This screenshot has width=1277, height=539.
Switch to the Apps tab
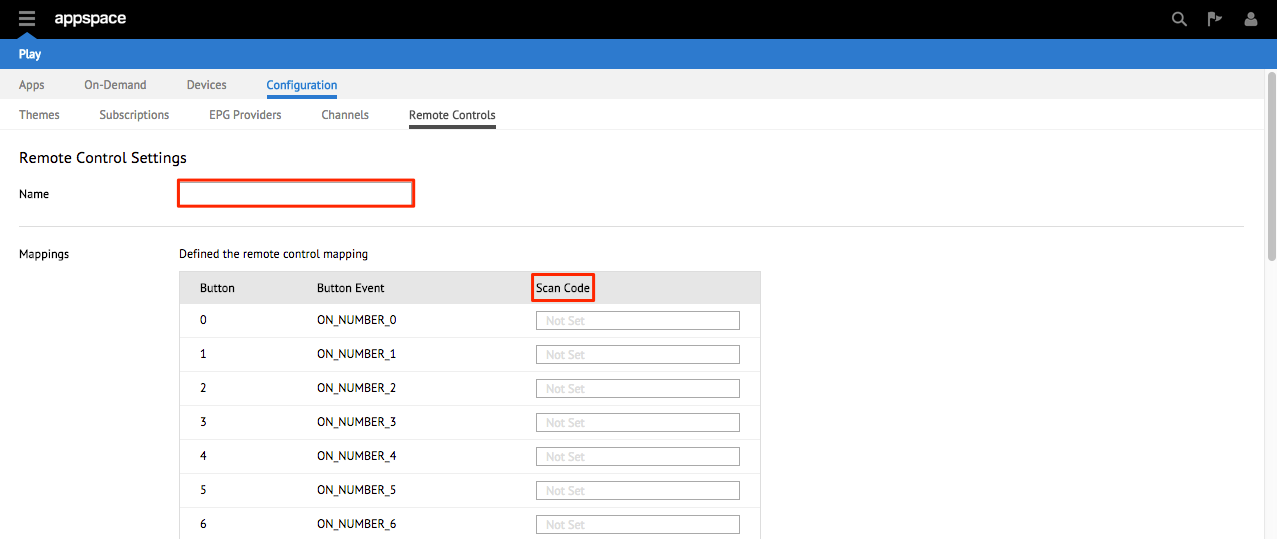(x=32, y=85)
